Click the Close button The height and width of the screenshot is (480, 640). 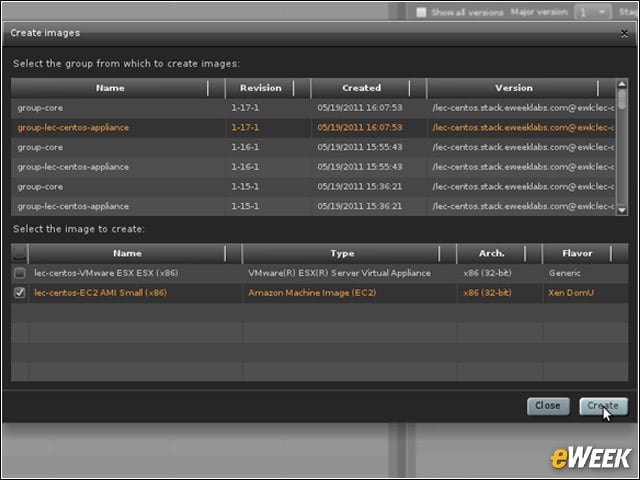pos(548,406)
